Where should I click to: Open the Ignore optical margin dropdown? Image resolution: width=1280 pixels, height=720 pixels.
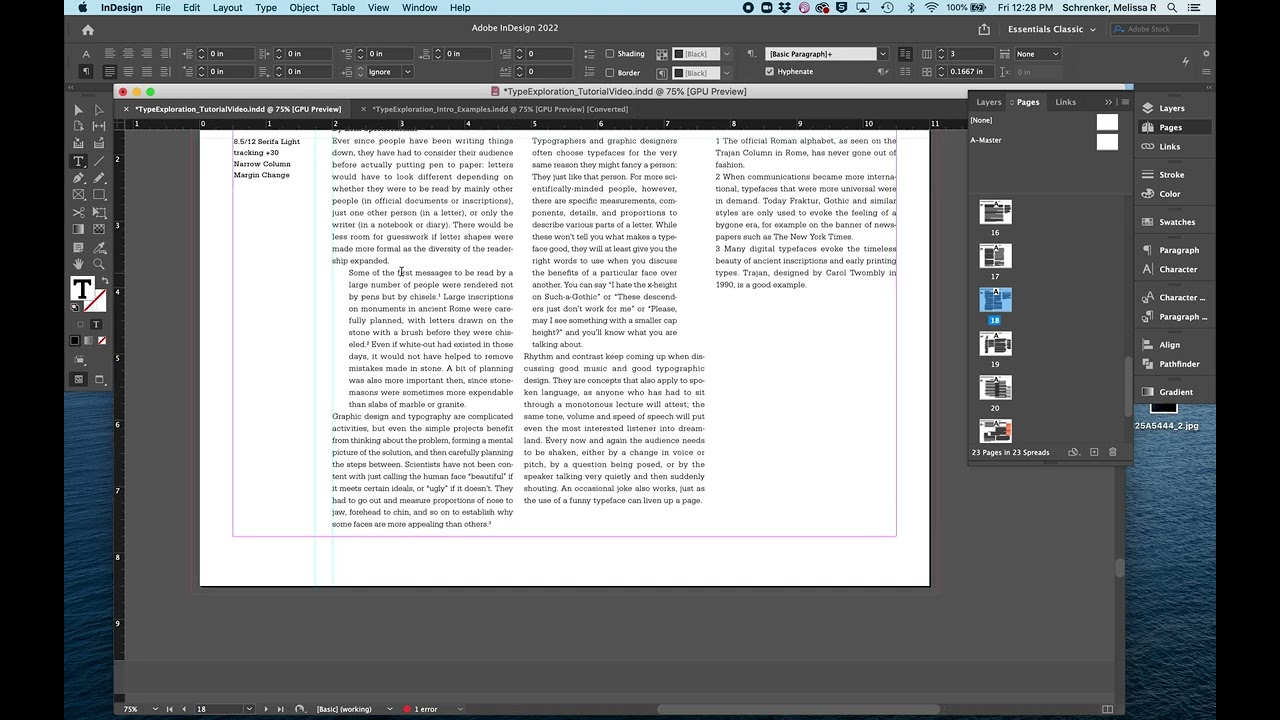pyautogui.click(x=407, y=72)
